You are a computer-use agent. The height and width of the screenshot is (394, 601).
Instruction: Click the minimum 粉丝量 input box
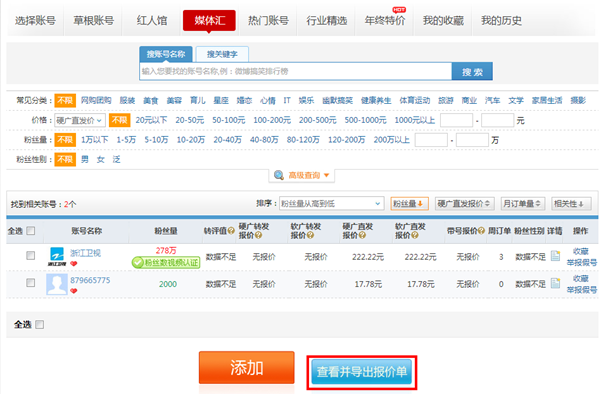pyautogui.click(x=431, y=140)
